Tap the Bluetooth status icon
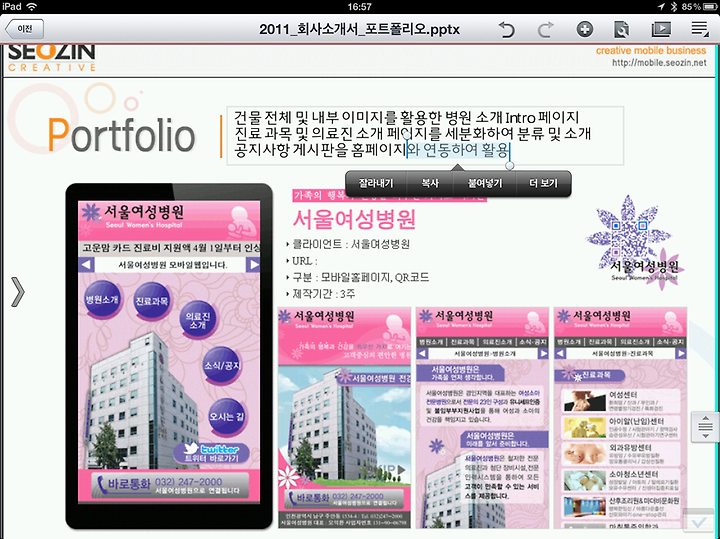 click(674, 6)
